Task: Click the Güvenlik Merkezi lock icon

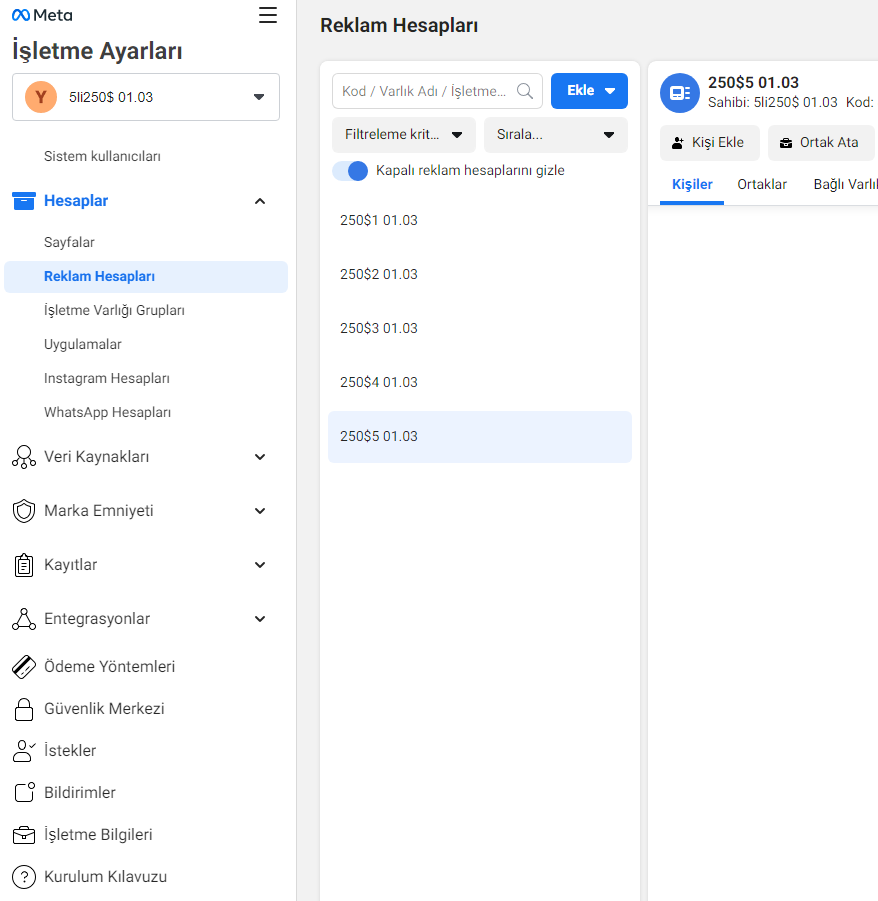Action: [x=24, y=709]
